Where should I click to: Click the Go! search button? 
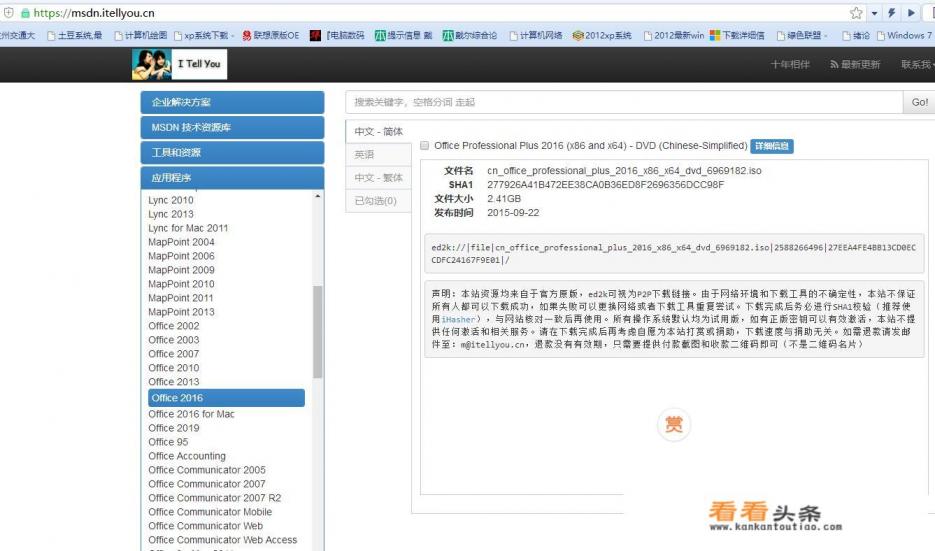point(919,102)
